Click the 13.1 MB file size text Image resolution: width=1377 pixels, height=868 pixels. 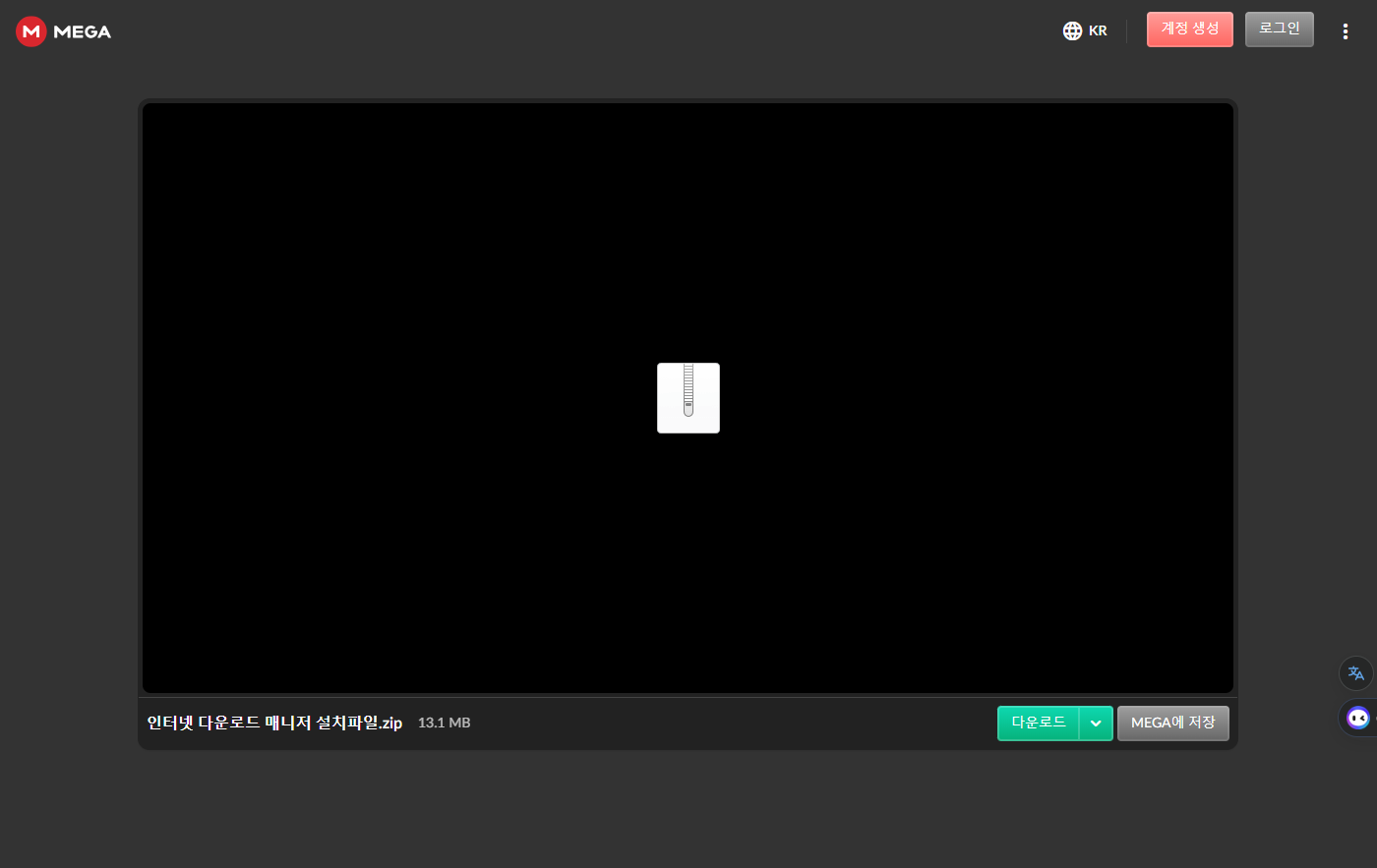tap(444, 723)
